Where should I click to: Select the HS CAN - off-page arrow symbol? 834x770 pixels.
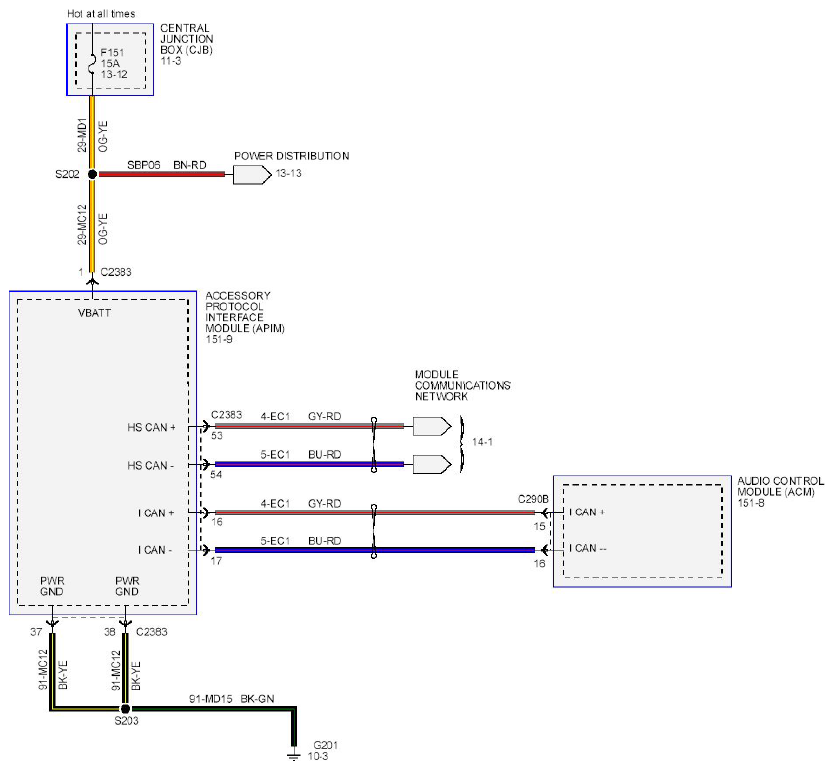(x=432, y=464)
